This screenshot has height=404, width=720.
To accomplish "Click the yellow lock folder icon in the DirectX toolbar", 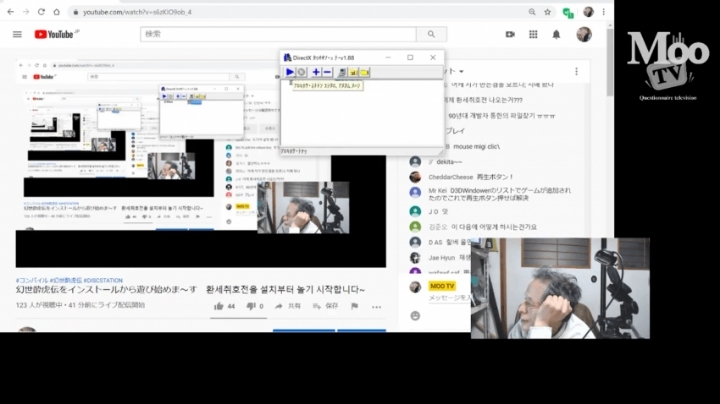I will tap(353, 72).
